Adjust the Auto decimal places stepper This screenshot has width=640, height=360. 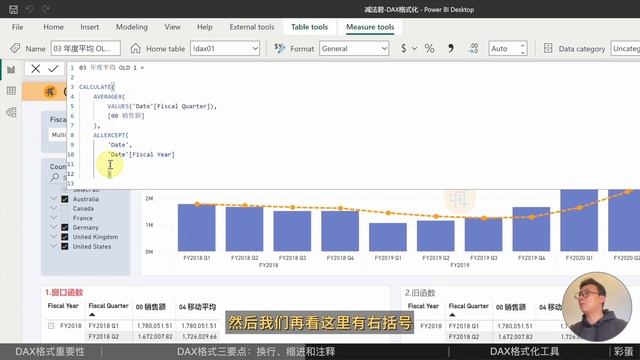click(x=523, y=49)
